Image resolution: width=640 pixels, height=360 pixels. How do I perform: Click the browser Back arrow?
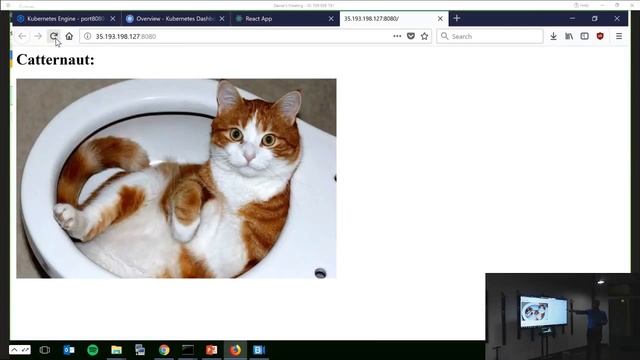coord(22,36)
